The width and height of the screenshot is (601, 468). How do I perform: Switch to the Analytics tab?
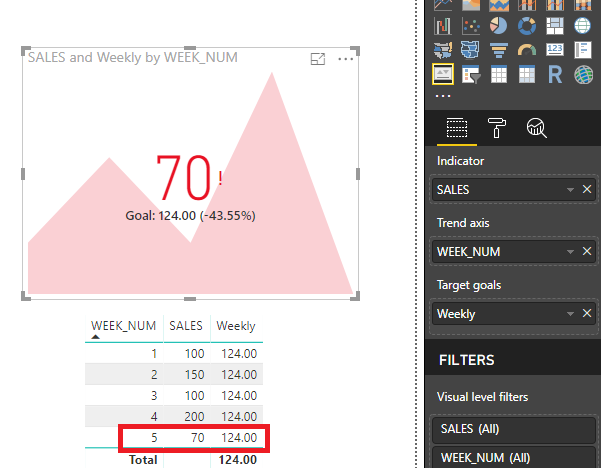[x=536, y=128]
